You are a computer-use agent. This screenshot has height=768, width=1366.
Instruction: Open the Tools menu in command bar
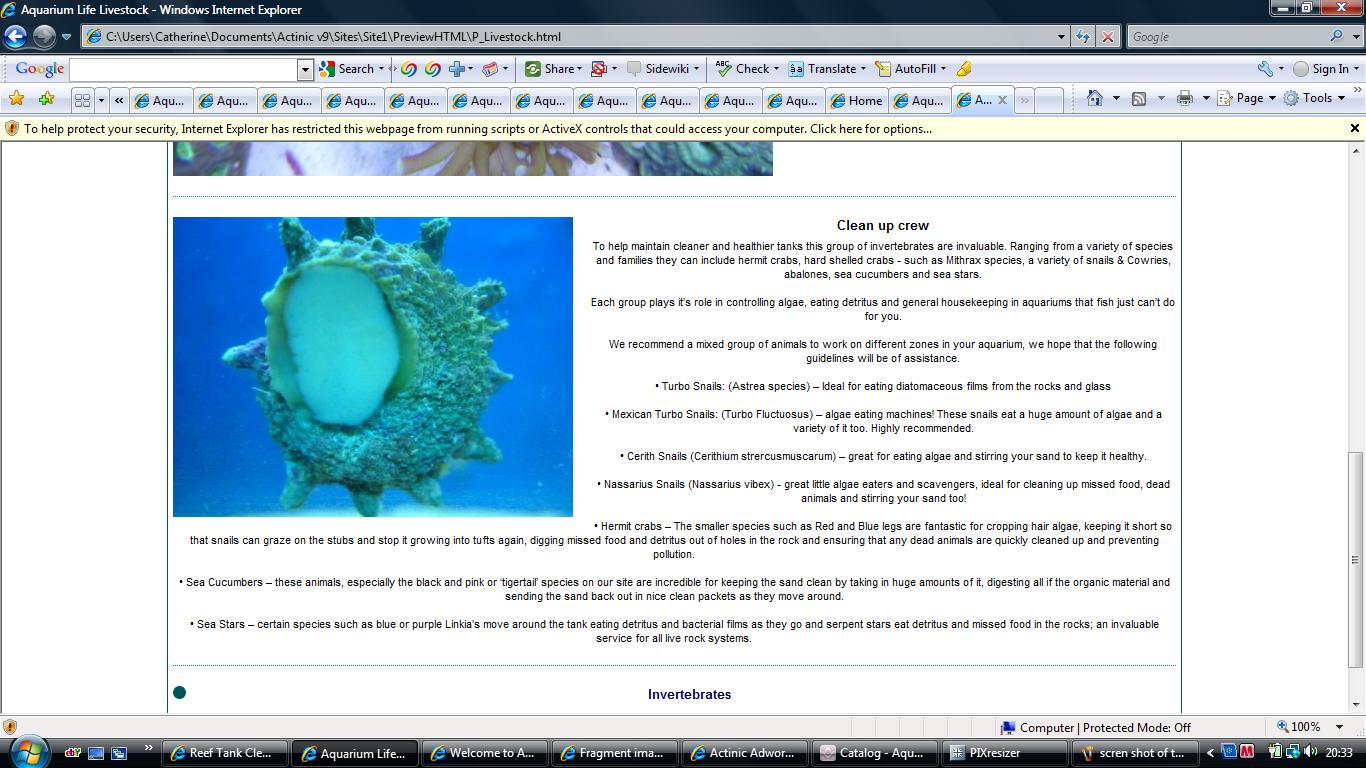[1316, 98]
